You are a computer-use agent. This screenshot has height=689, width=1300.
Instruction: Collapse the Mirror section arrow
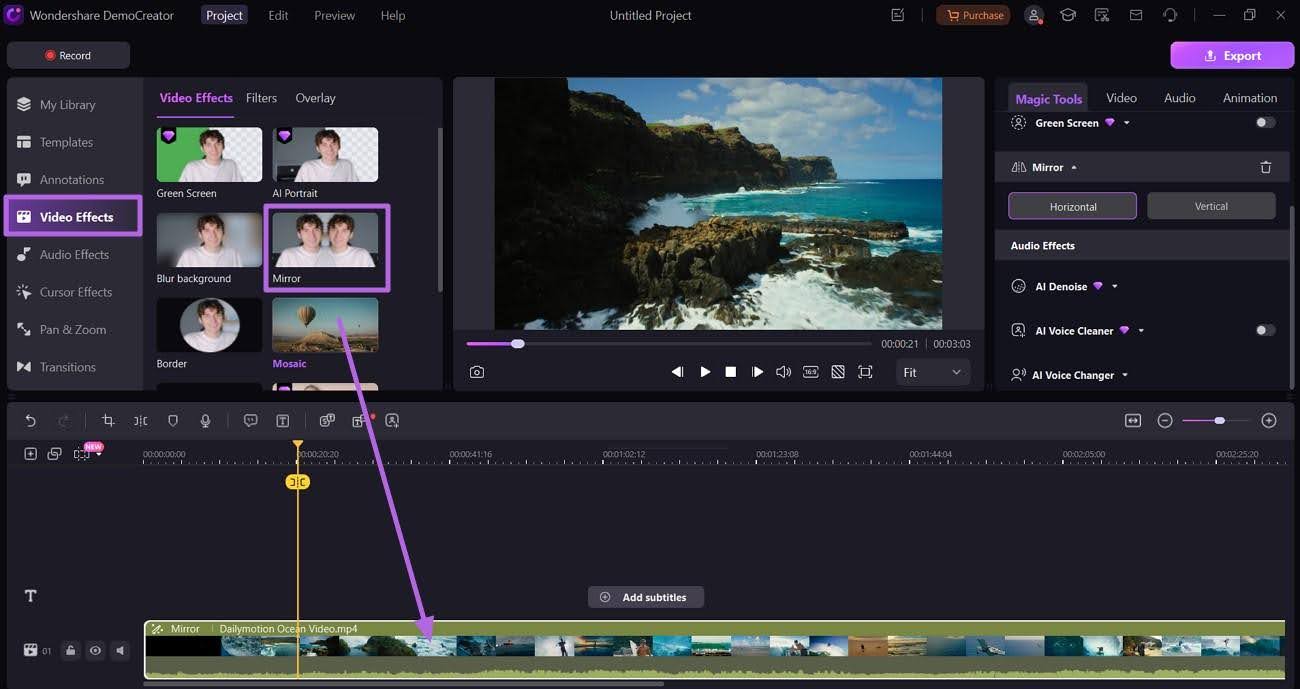(x=1074, y=167)
